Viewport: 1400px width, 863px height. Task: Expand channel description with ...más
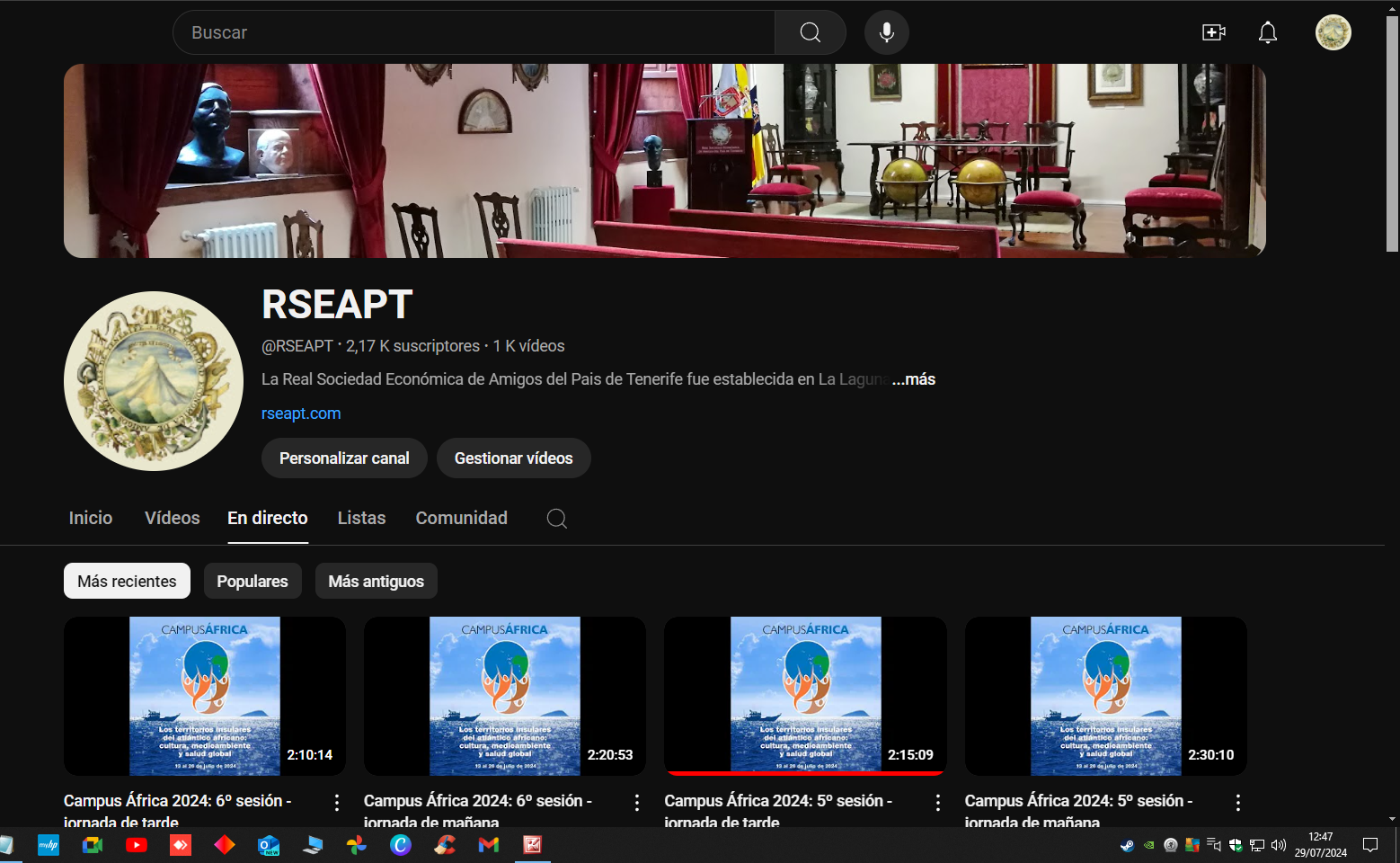(x=914, y=379)
